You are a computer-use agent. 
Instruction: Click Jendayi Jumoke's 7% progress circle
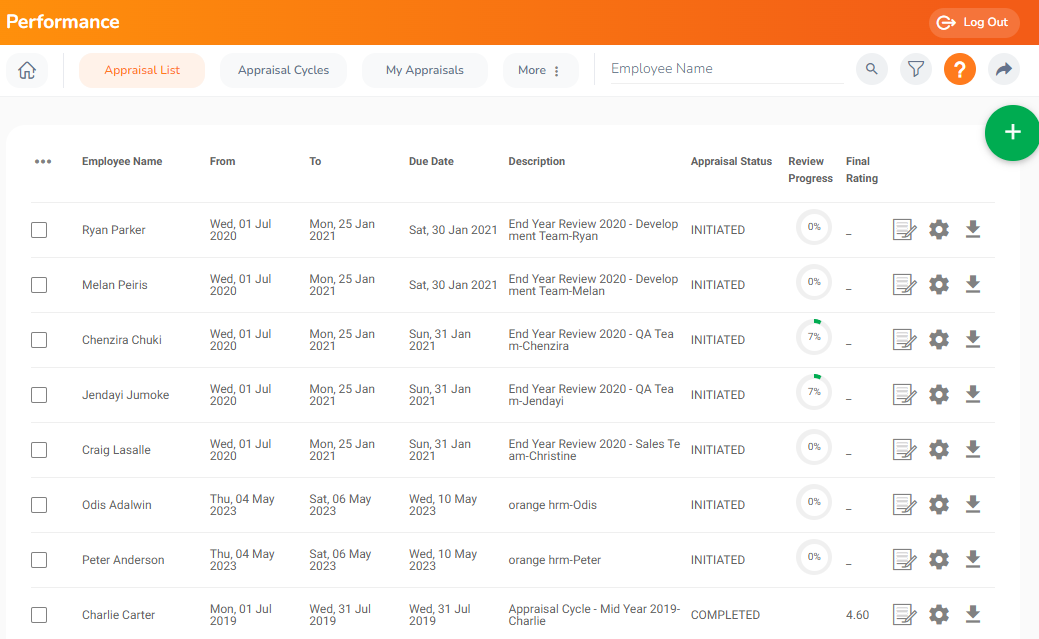tap(814, 392)
